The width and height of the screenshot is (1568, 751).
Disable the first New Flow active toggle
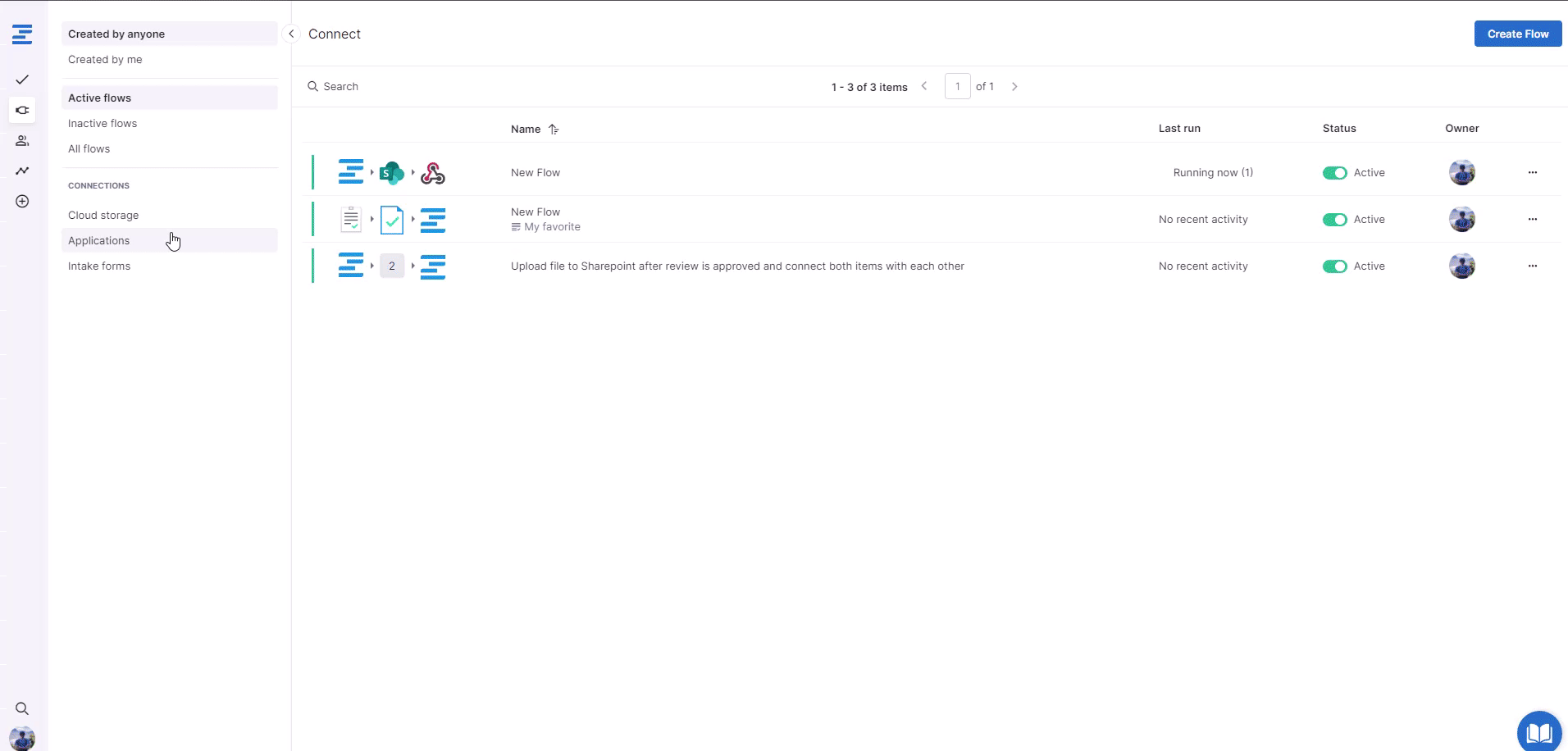point(1334,173)
